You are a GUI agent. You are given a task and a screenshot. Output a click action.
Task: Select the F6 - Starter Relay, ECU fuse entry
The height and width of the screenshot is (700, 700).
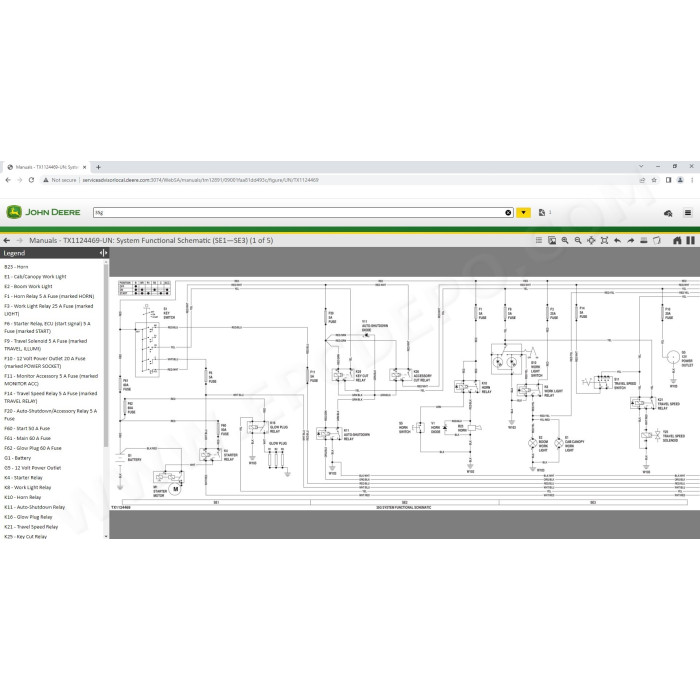click(47, 327)
